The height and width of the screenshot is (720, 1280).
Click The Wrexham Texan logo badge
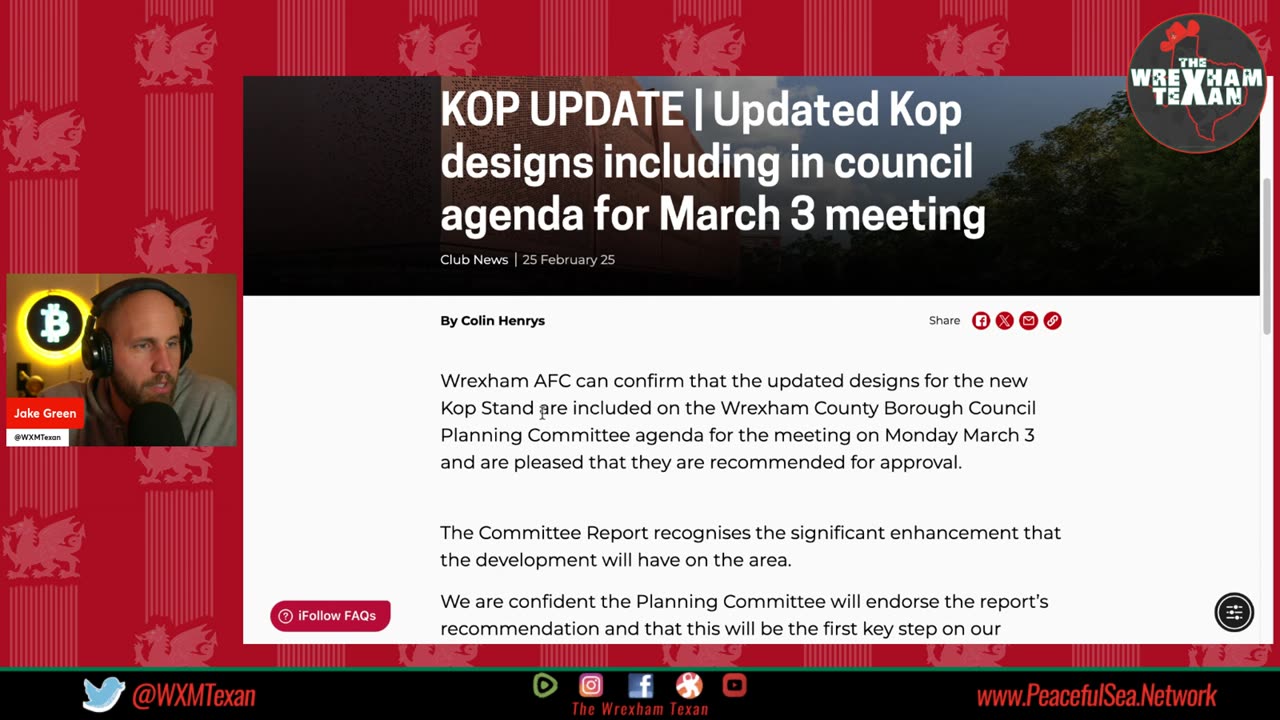pyautogui.click(x=1196, y=82)
